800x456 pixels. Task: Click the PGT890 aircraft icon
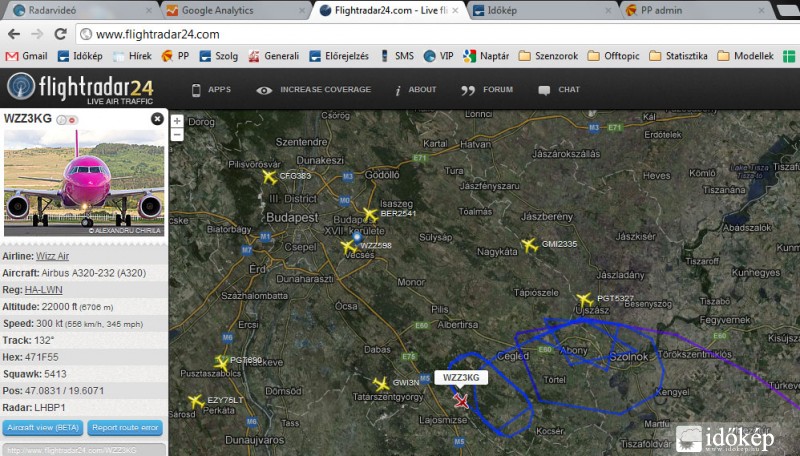pyautogui.click(x=221, y=363)
